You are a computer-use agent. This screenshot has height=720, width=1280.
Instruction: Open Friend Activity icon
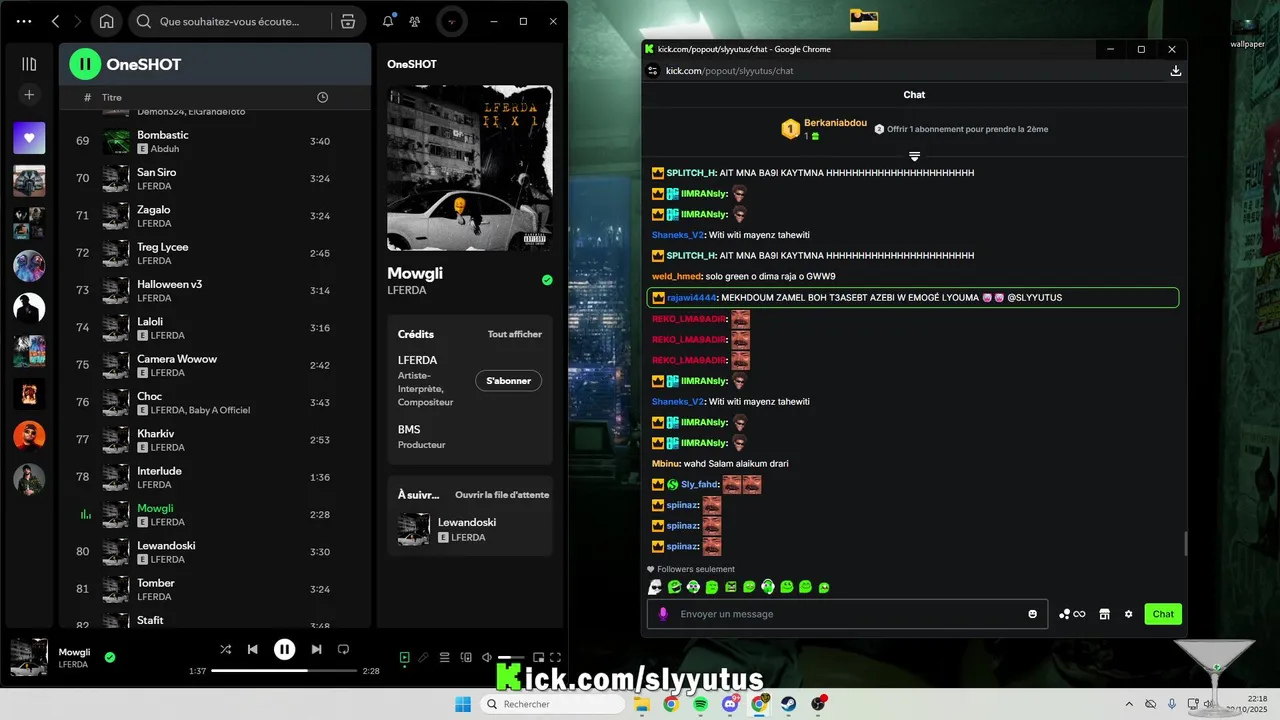click(x=415, y=21)
